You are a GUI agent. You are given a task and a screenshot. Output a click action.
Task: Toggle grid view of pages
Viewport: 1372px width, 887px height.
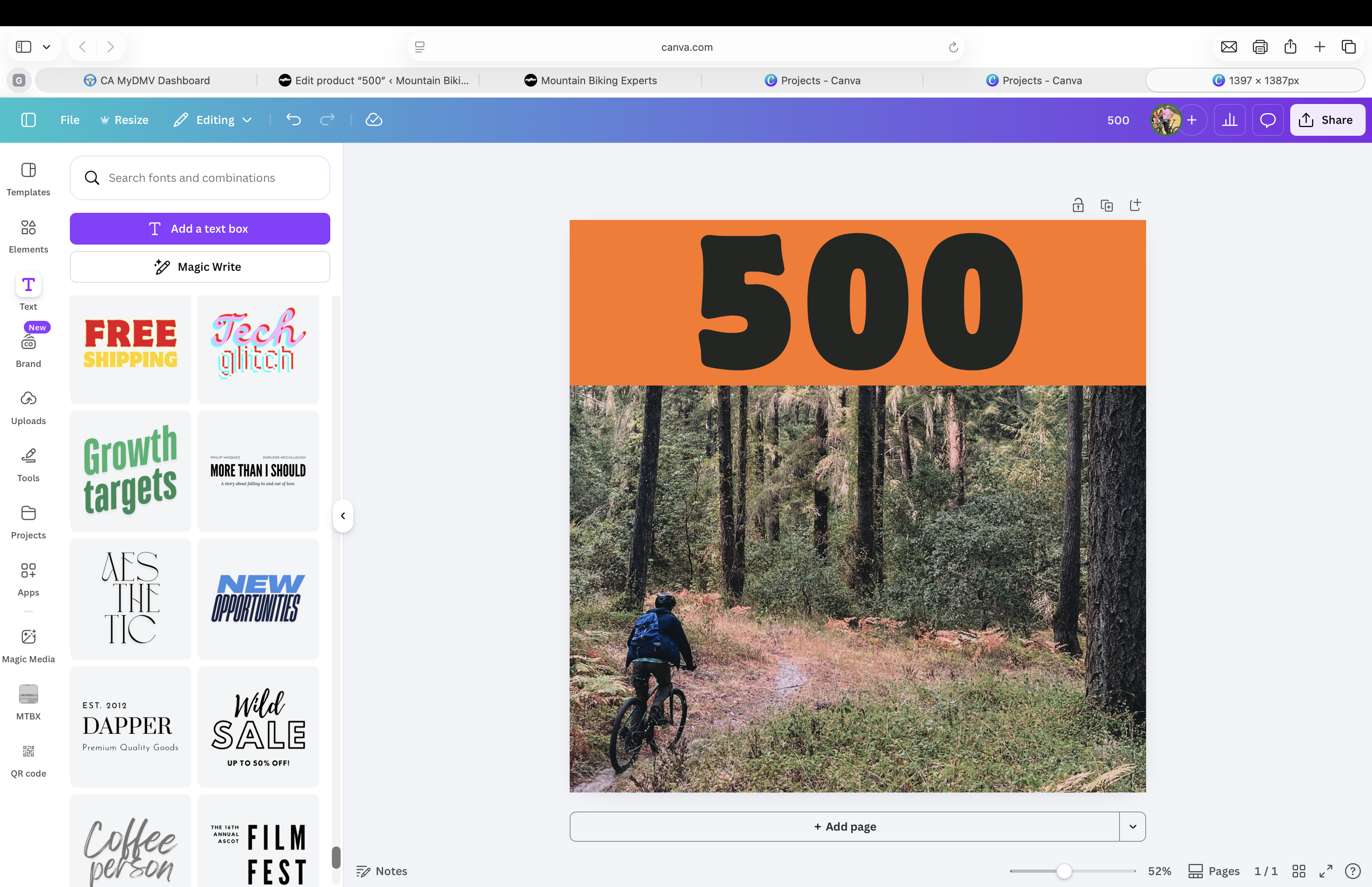click(x=1298, y=871)
